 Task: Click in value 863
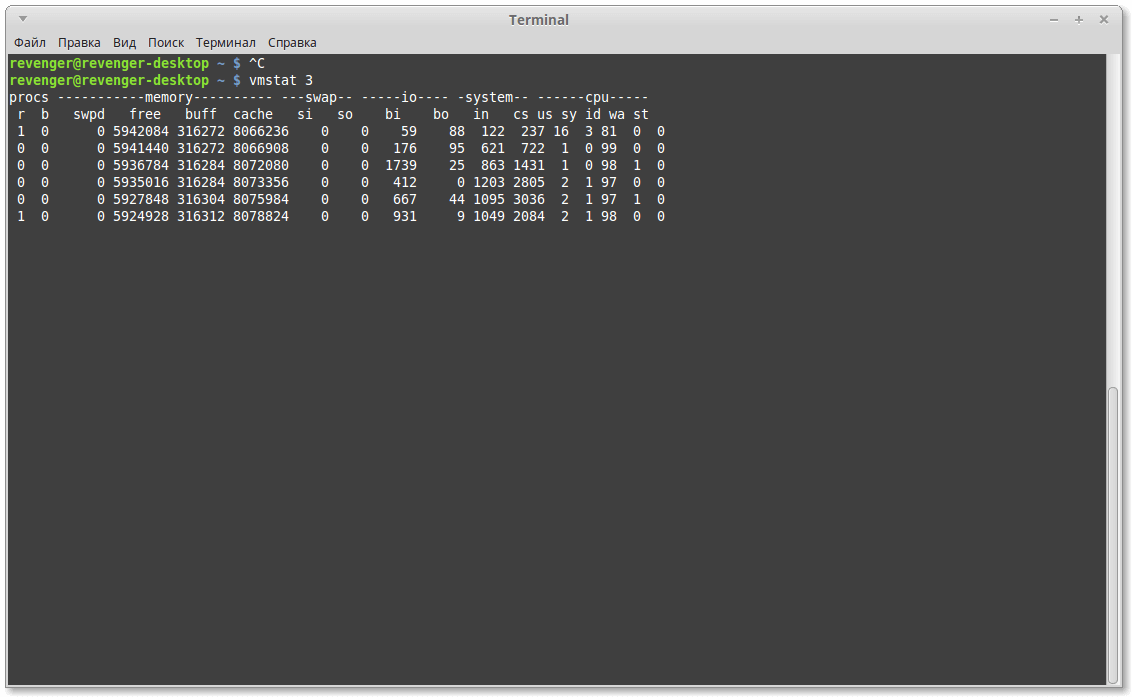pos(493,165)
